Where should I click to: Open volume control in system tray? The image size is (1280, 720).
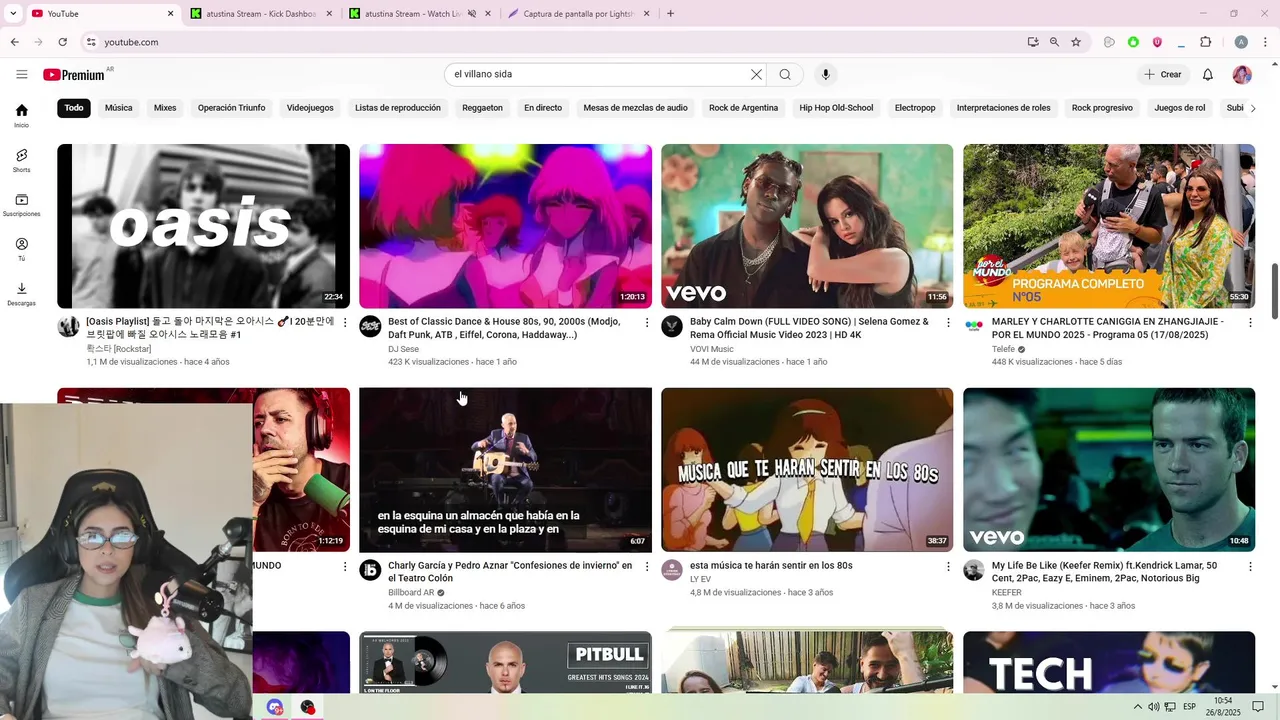[1154, 707]
